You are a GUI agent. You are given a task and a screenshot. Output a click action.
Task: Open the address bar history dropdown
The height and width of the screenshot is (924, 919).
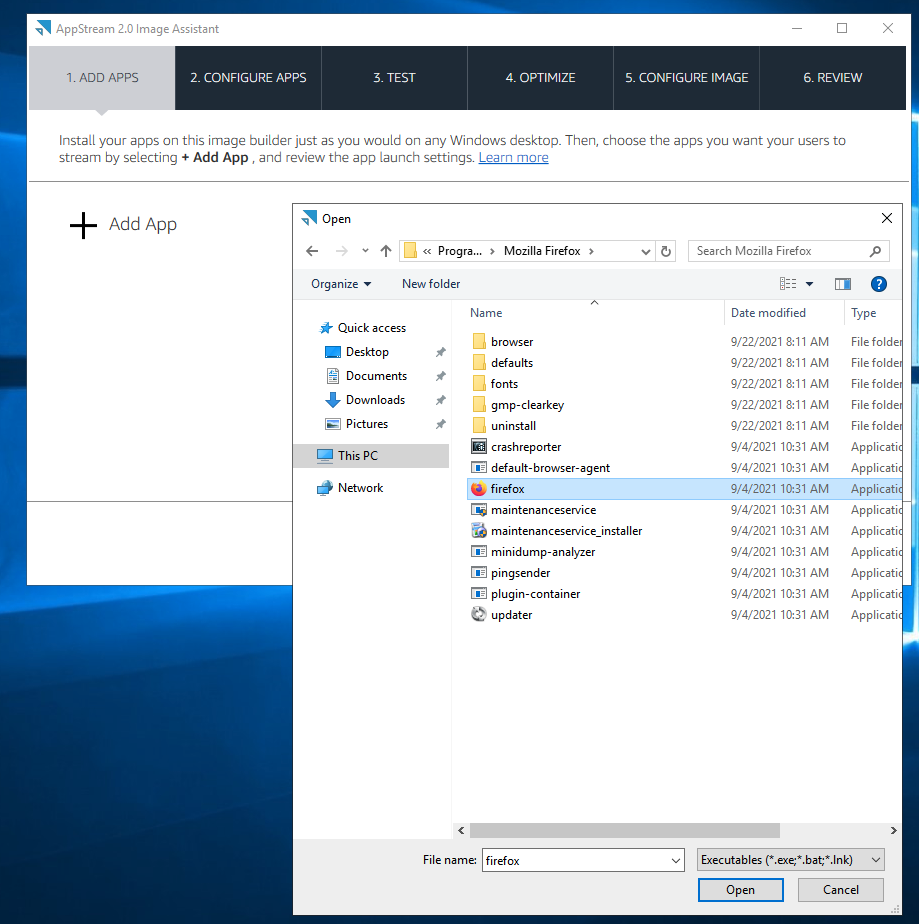click(x=646, y=252)
